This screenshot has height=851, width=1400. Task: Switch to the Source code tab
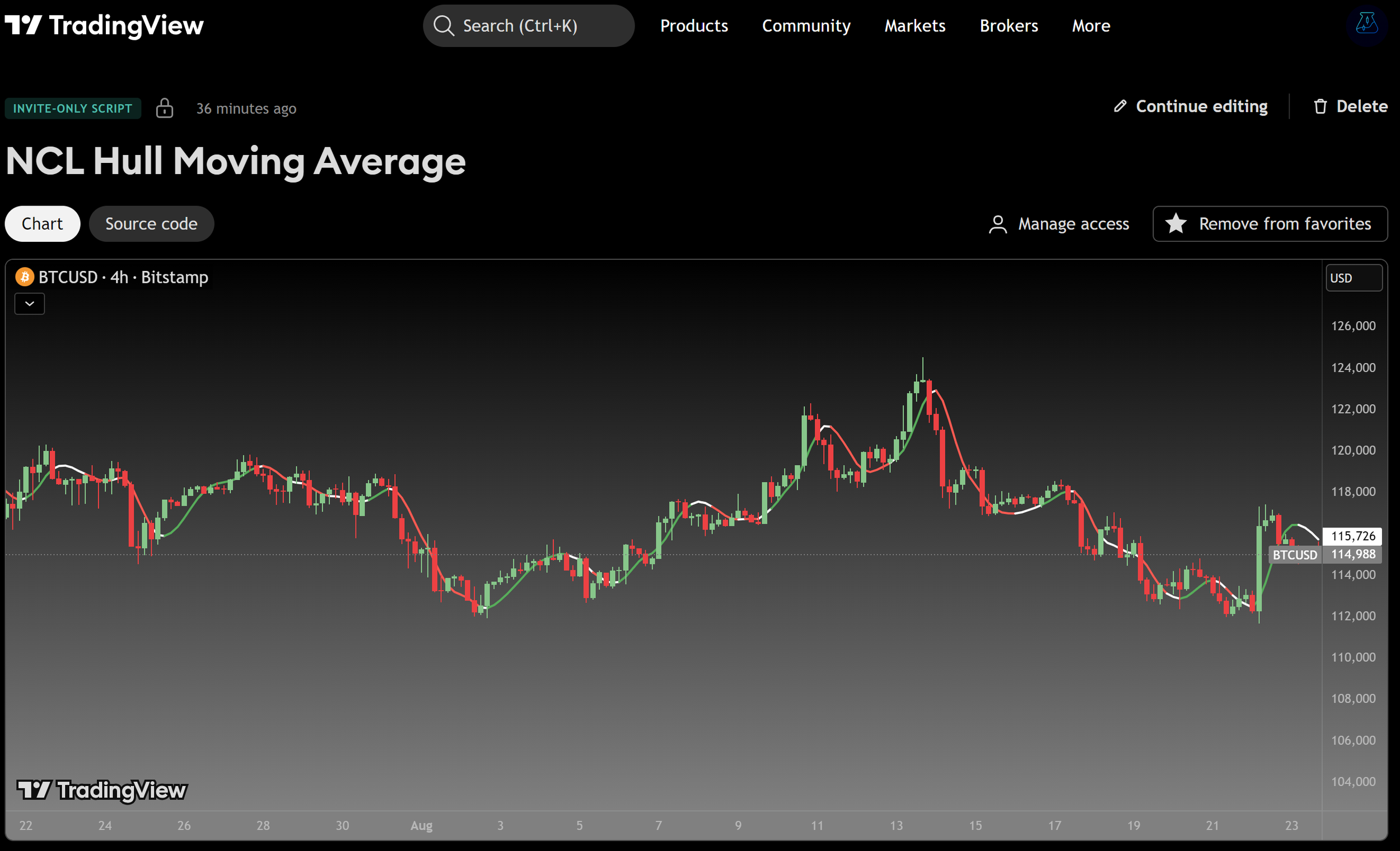pos(151,224)
